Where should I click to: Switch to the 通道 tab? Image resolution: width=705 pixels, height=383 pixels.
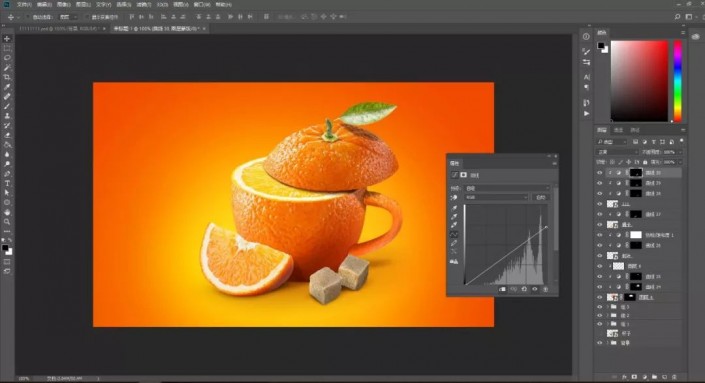619,130
